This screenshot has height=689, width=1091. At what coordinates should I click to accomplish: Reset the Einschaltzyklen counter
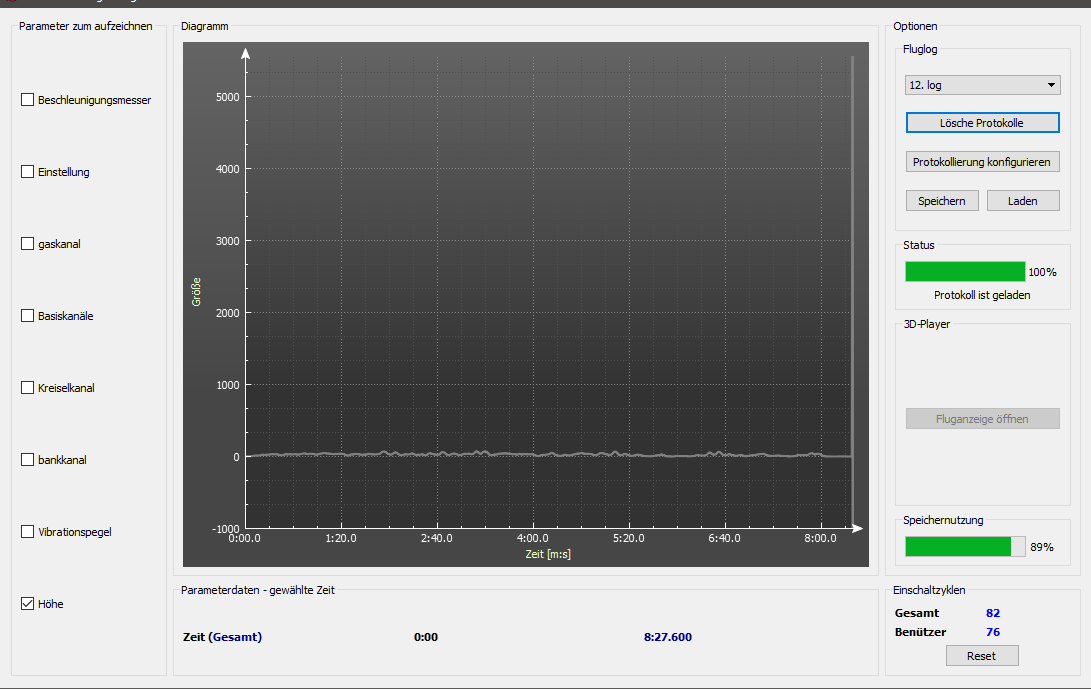pos(982,656)
